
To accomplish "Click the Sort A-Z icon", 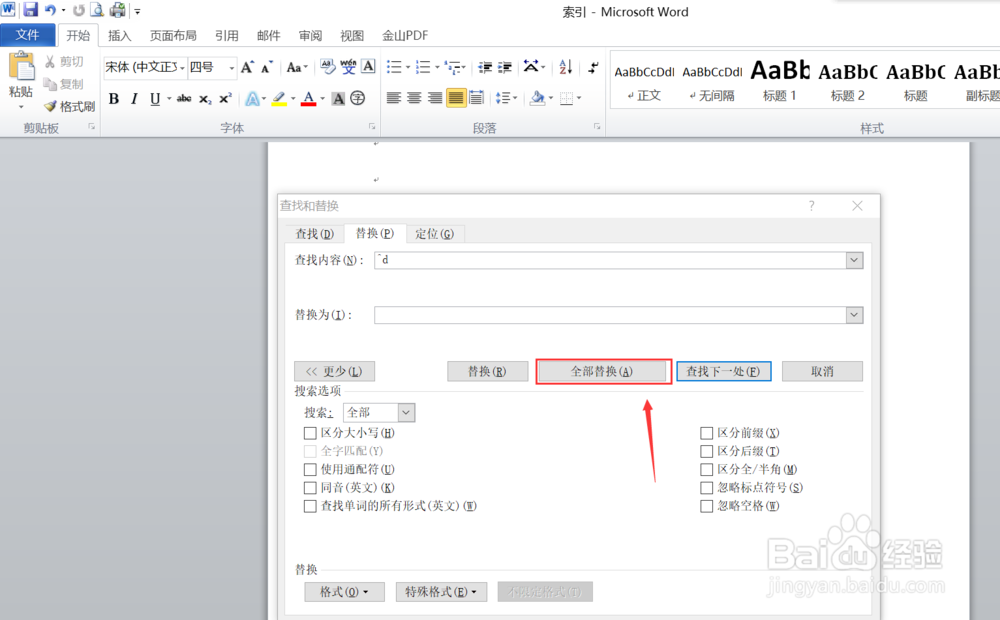I will [565, 67].
